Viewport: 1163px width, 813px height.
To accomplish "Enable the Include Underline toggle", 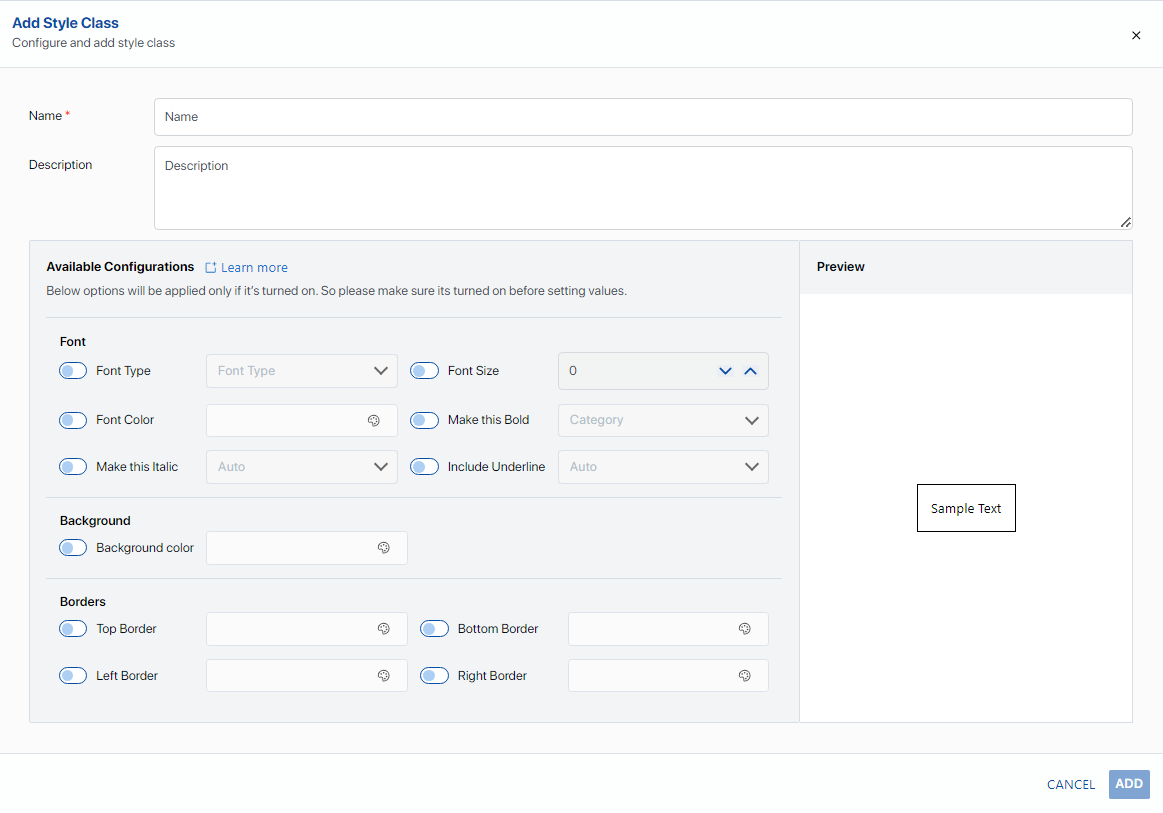I will pos(424,467).
